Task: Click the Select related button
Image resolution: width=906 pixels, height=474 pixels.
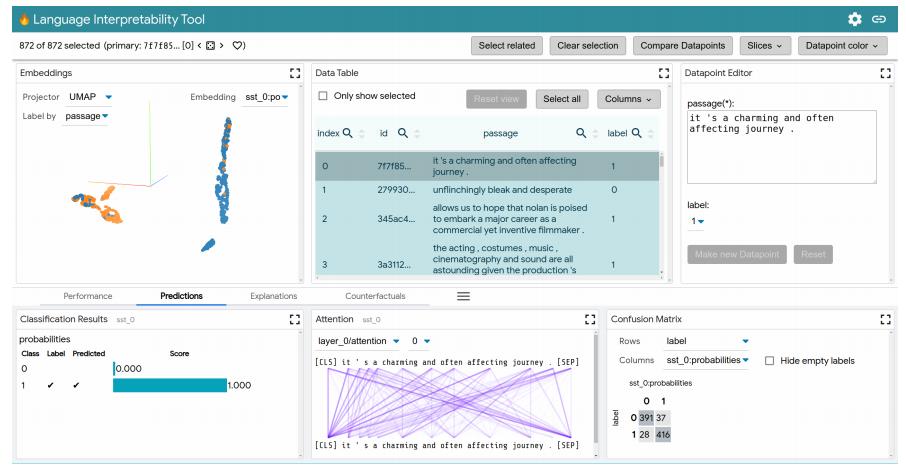Action: (x=507, y=46)
